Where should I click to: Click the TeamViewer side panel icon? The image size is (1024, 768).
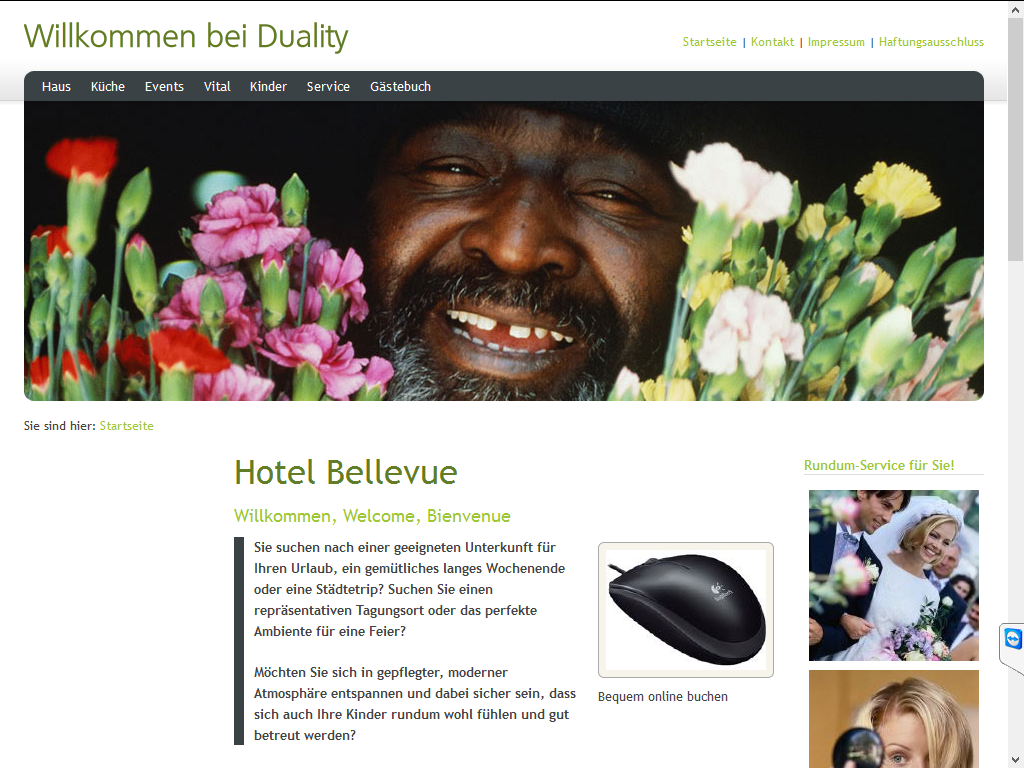(1013, 638)
